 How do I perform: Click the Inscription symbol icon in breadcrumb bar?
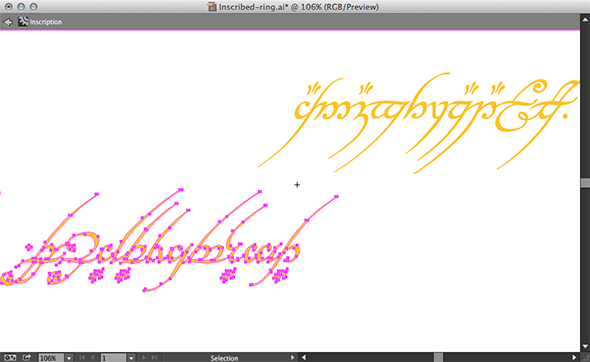point(23,22)
